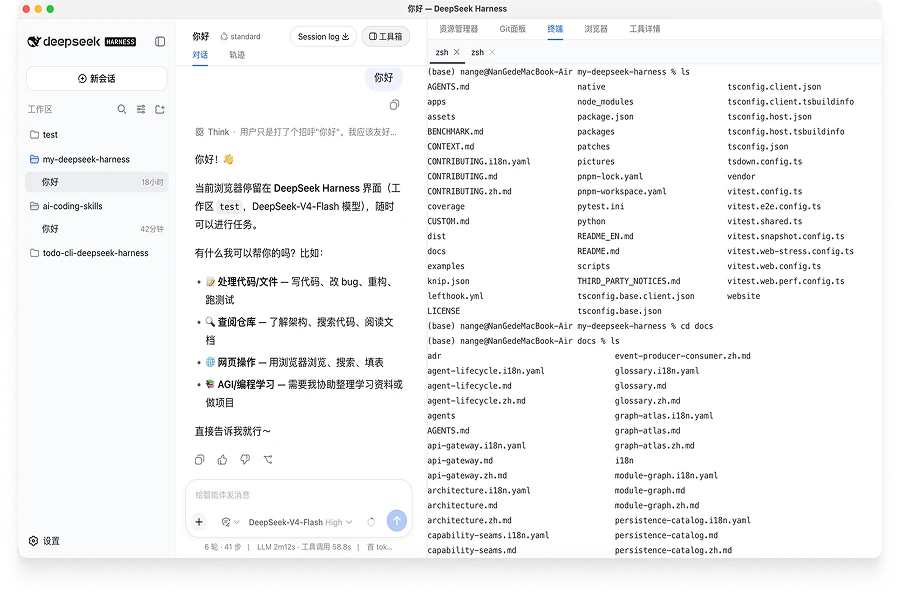
Task: Click the standard mode label
Action: coord(240,37)
